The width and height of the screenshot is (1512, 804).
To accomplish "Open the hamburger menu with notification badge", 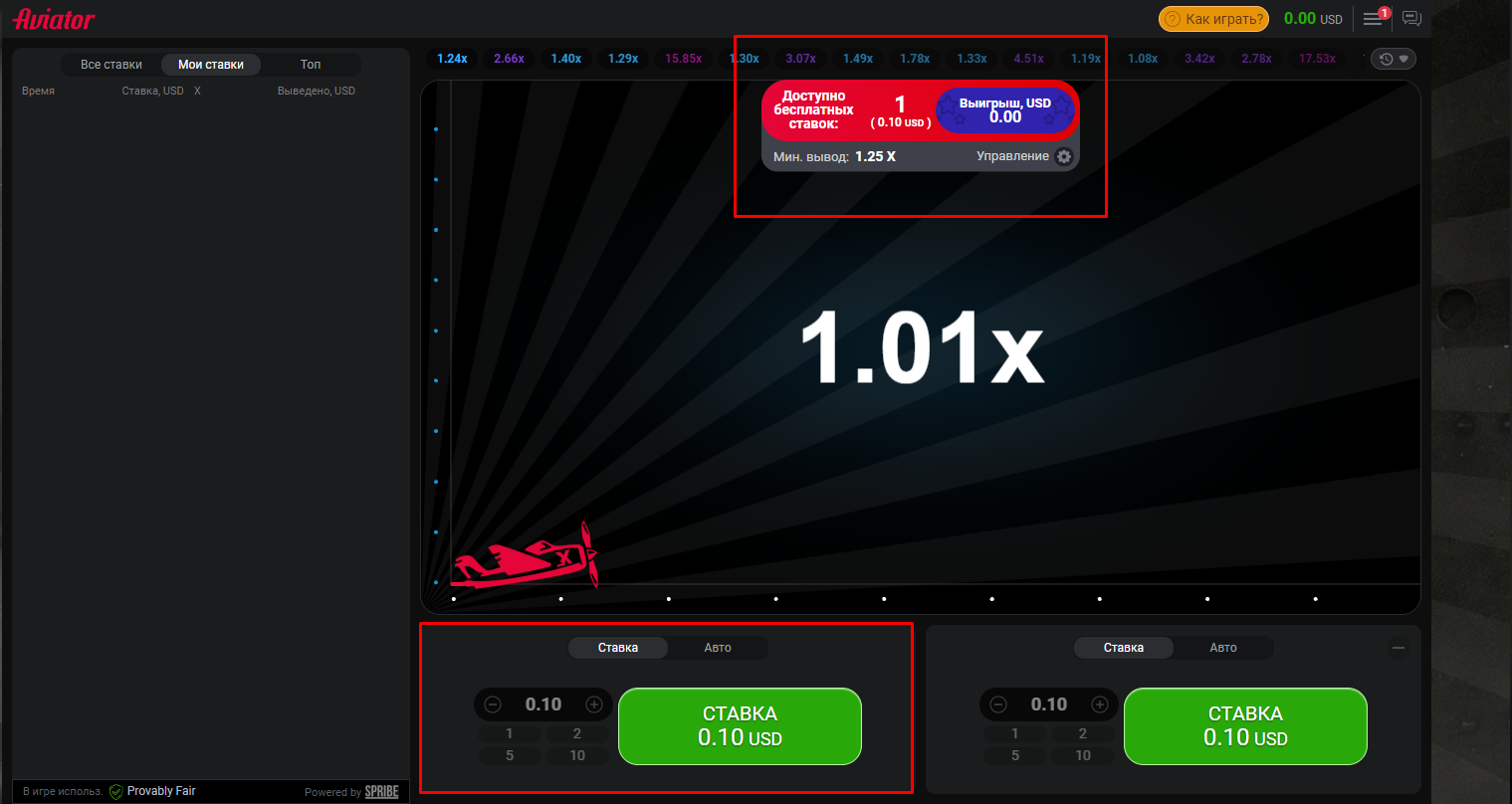I will (1372, 18).
